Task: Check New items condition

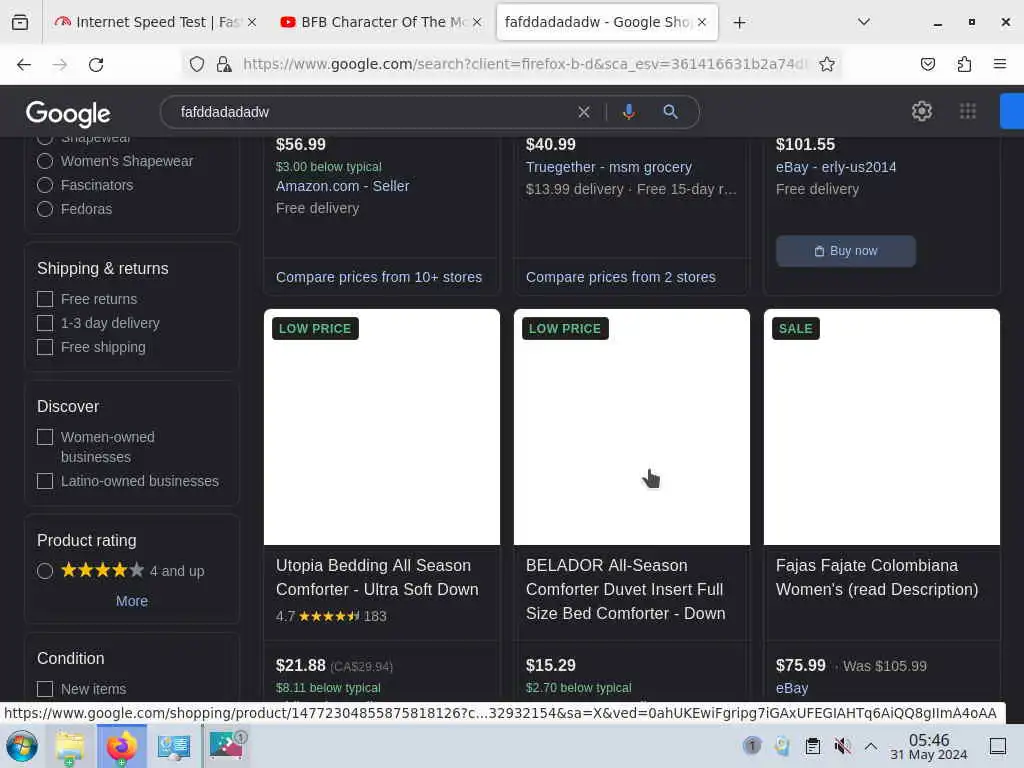Action: point(45,689)
